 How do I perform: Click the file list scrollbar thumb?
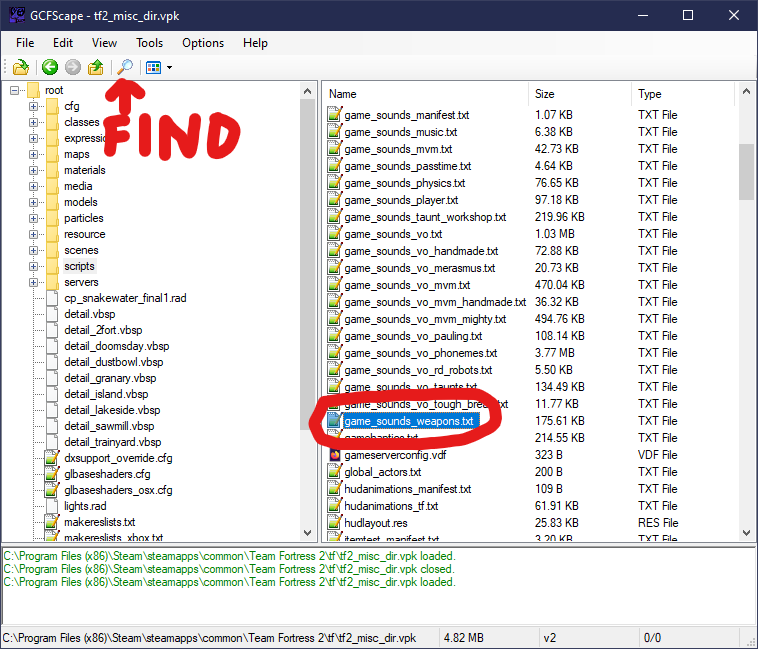click(746, 172)
